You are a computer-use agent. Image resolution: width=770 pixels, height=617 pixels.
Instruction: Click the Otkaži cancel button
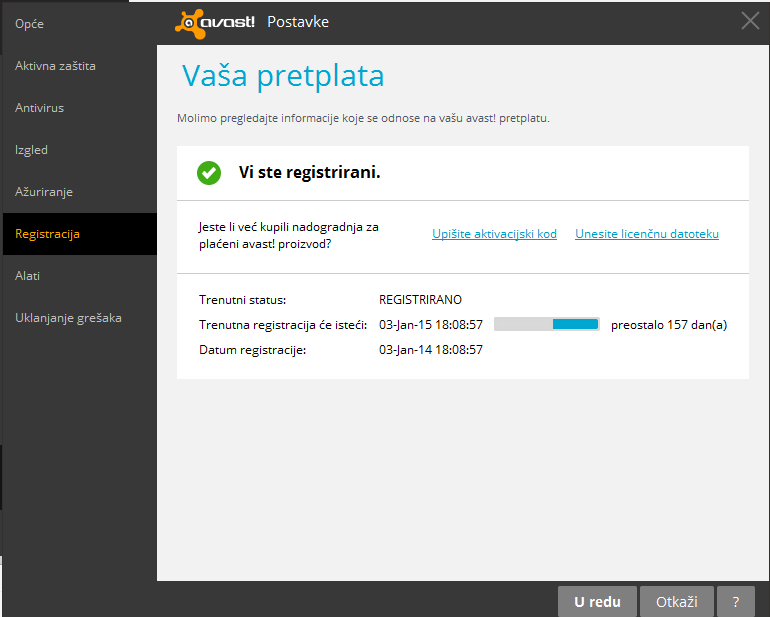(x=677, y=601)
